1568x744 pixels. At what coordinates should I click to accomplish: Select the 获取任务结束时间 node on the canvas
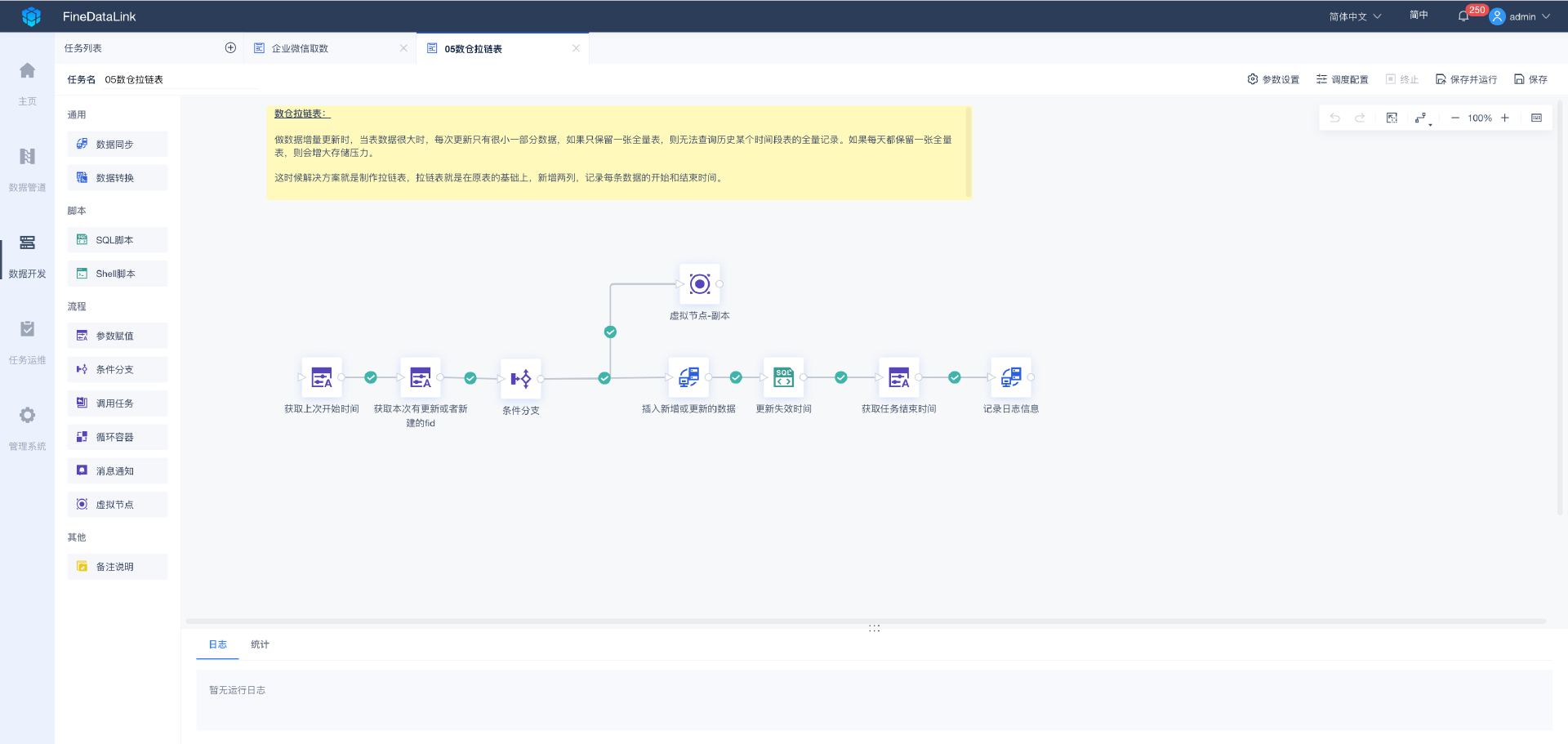pos(899,377)
